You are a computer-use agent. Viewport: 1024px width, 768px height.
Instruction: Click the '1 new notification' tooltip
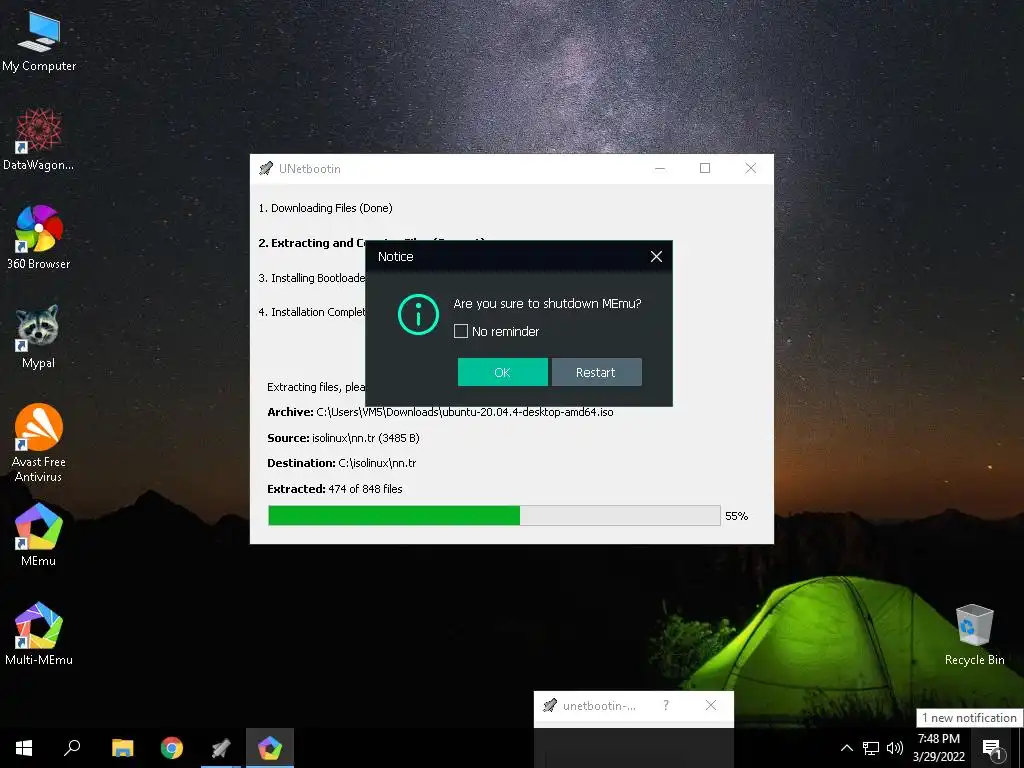(x=969, y=718)
